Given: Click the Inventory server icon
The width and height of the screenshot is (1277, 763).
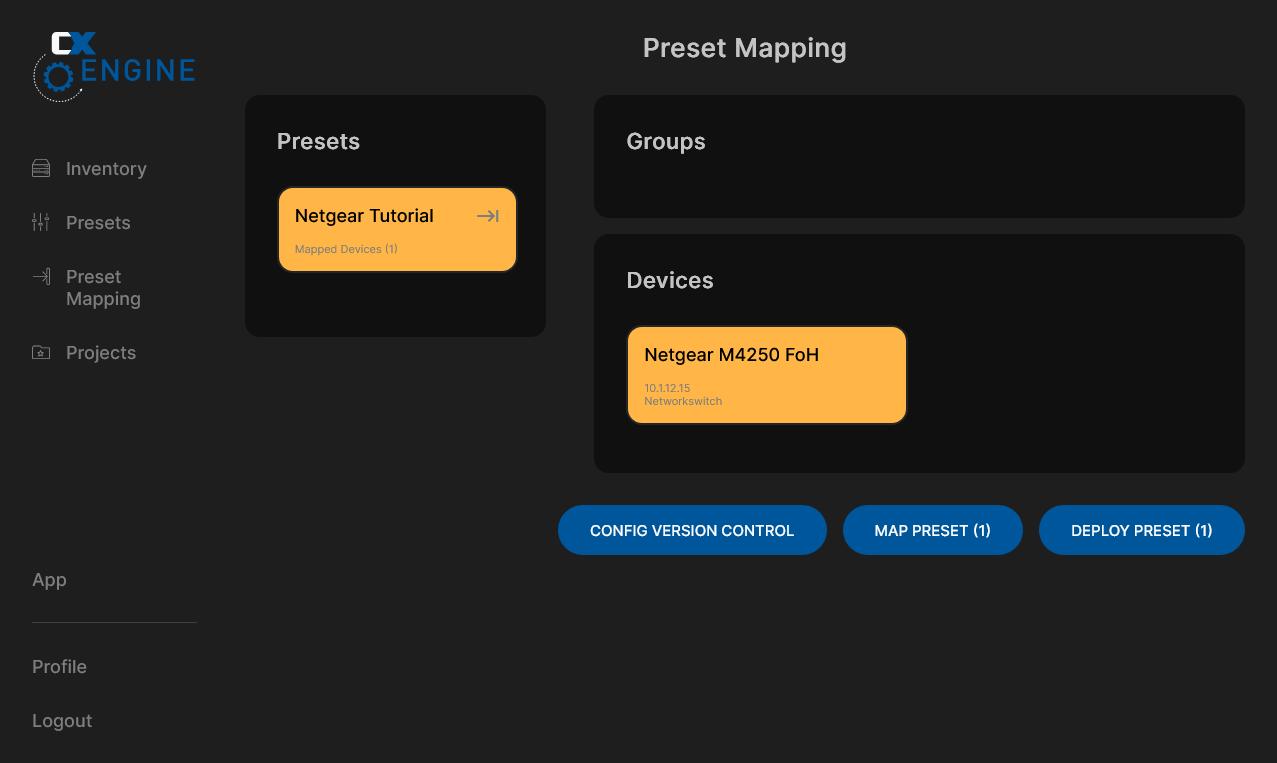Looking at the screenshot, I should tap(41, 168).
